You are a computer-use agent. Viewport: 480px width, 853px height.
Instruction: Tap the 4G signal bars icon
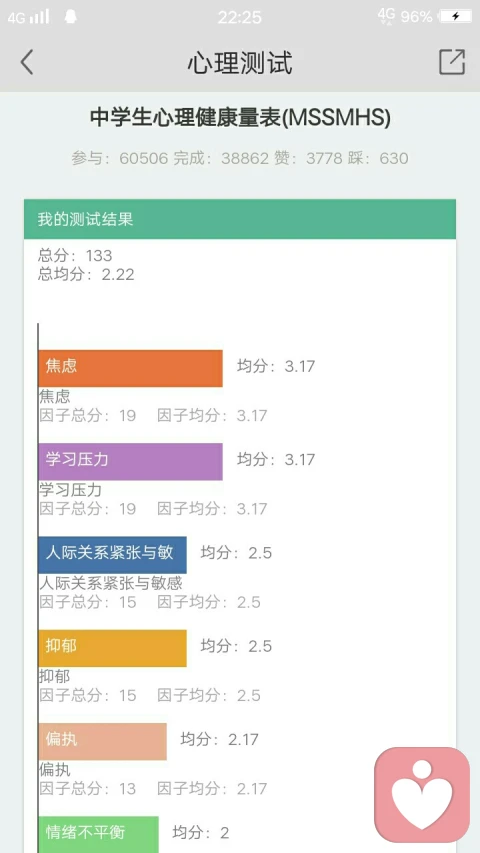(28, 17)
